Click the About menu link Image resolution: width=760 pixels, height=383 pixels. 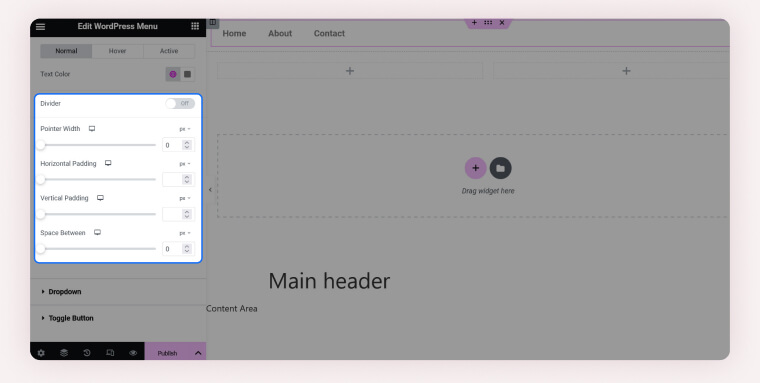pyautogui.click(x=280, y=33)
